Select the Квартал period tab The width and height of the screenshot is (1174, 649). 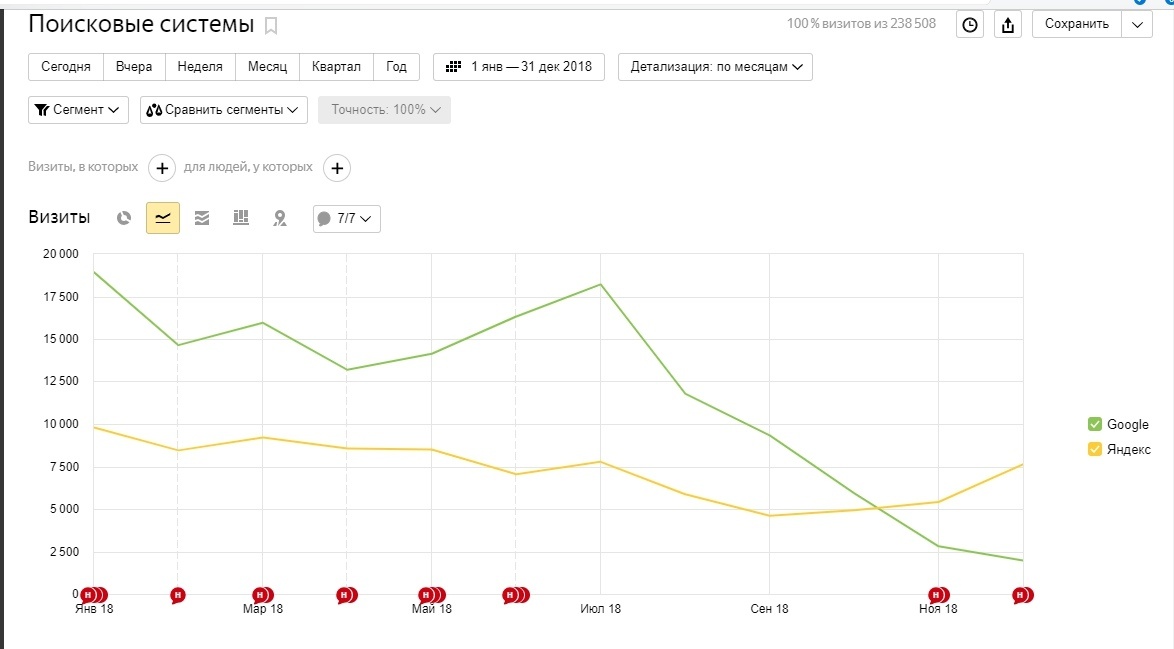pyautogui.click(x=336, y=67)
